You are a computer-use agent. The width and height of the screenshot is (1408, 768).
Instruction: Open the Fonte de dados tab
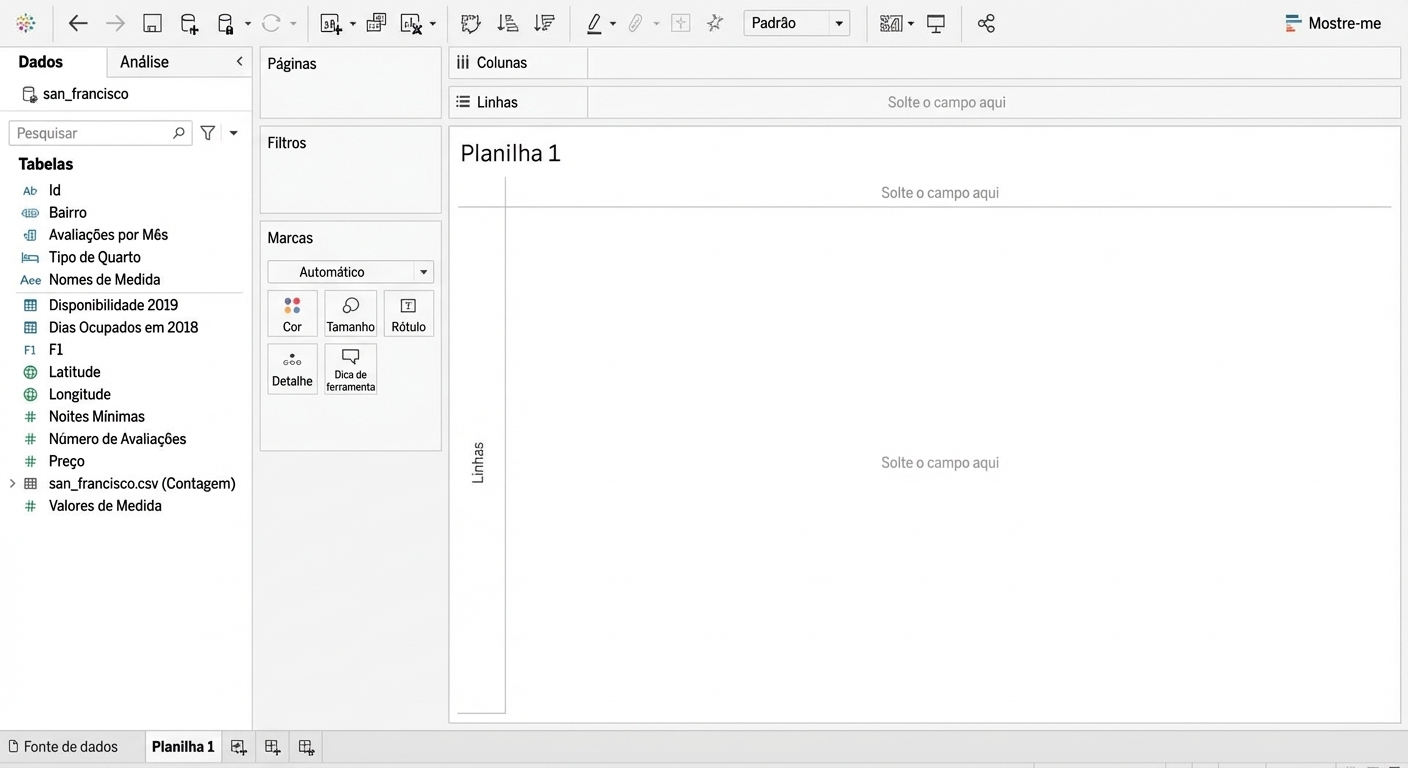point(62,747)
